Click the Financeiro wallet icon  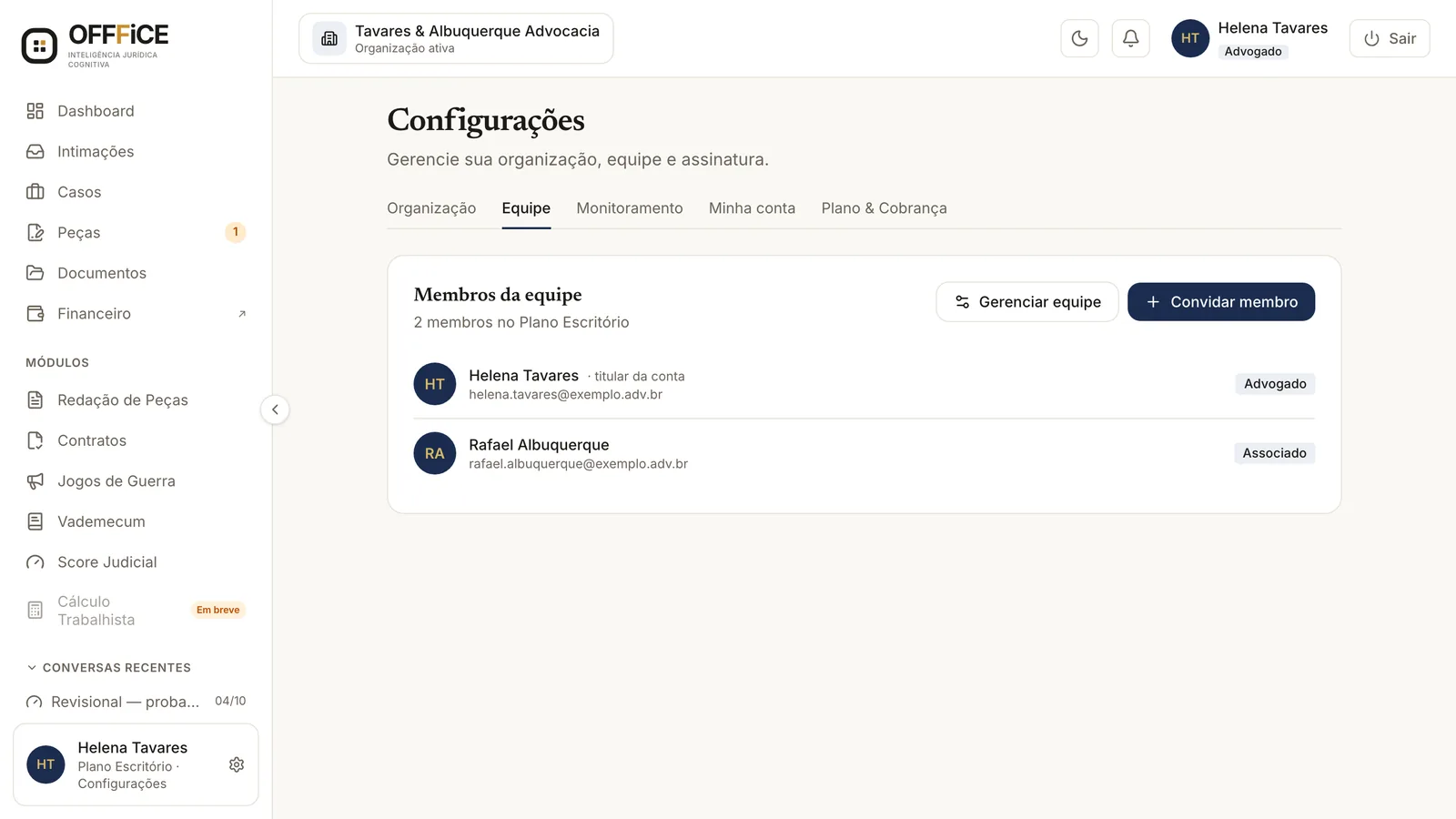click(35, 314)
